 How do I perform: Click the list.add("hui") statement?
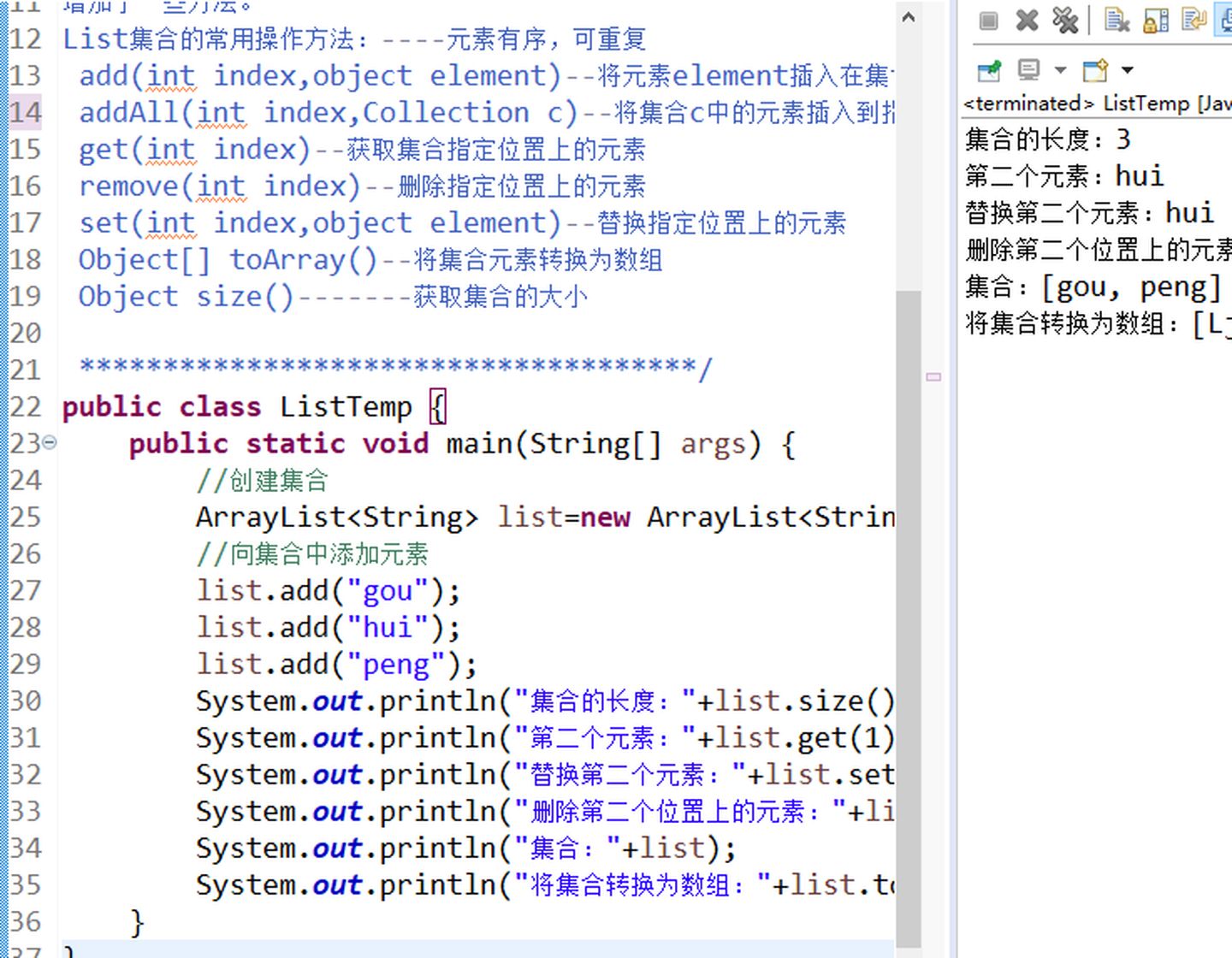click(x=329, y=627)
